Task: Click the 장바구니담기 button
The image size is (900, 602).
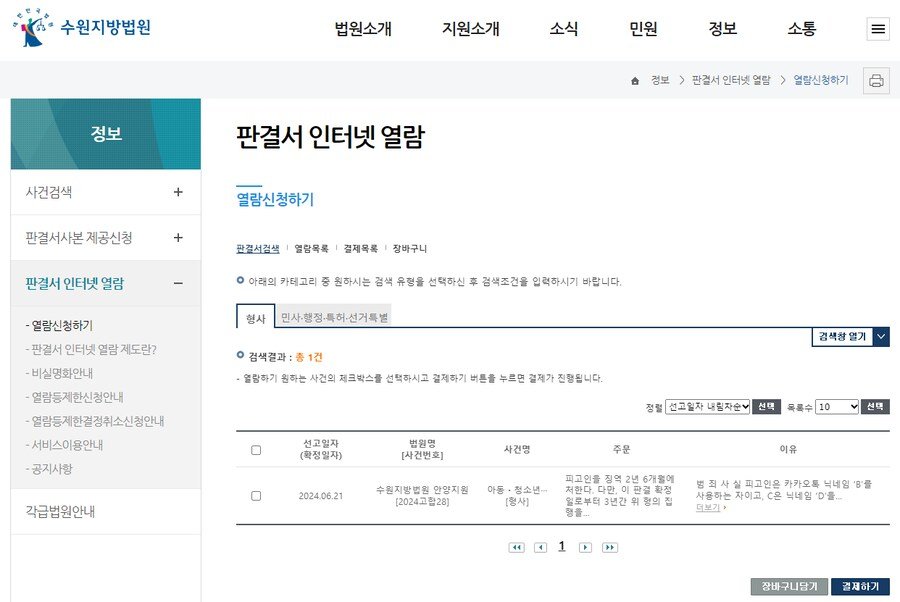Action: coord(789,586)
